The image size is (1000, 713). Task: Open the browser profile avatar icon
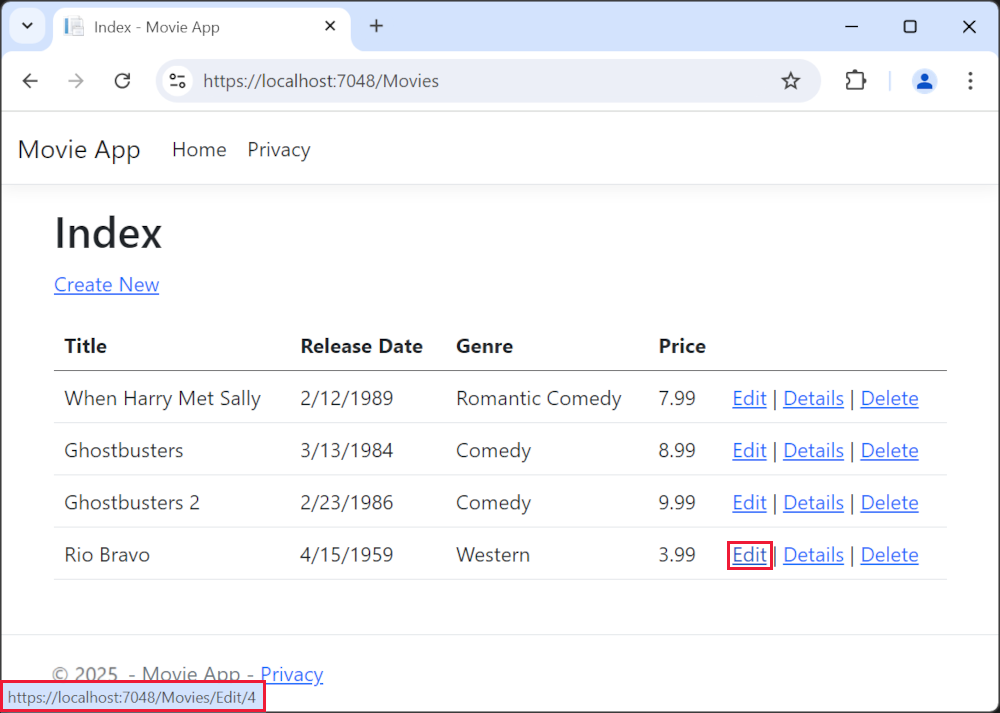pos(924,81)
